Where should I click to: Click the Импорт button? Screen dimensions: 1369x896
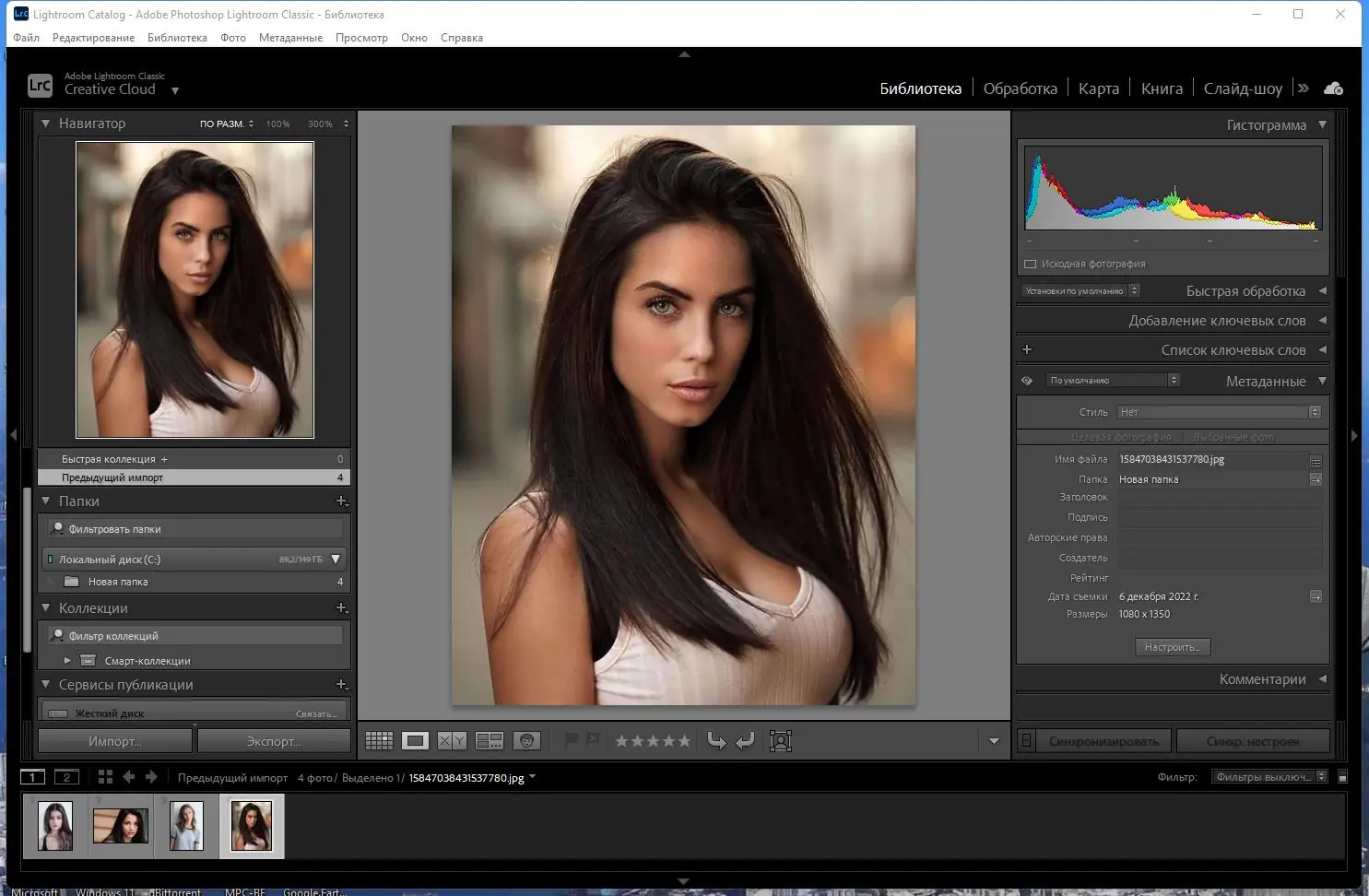[x=115, y=741]
